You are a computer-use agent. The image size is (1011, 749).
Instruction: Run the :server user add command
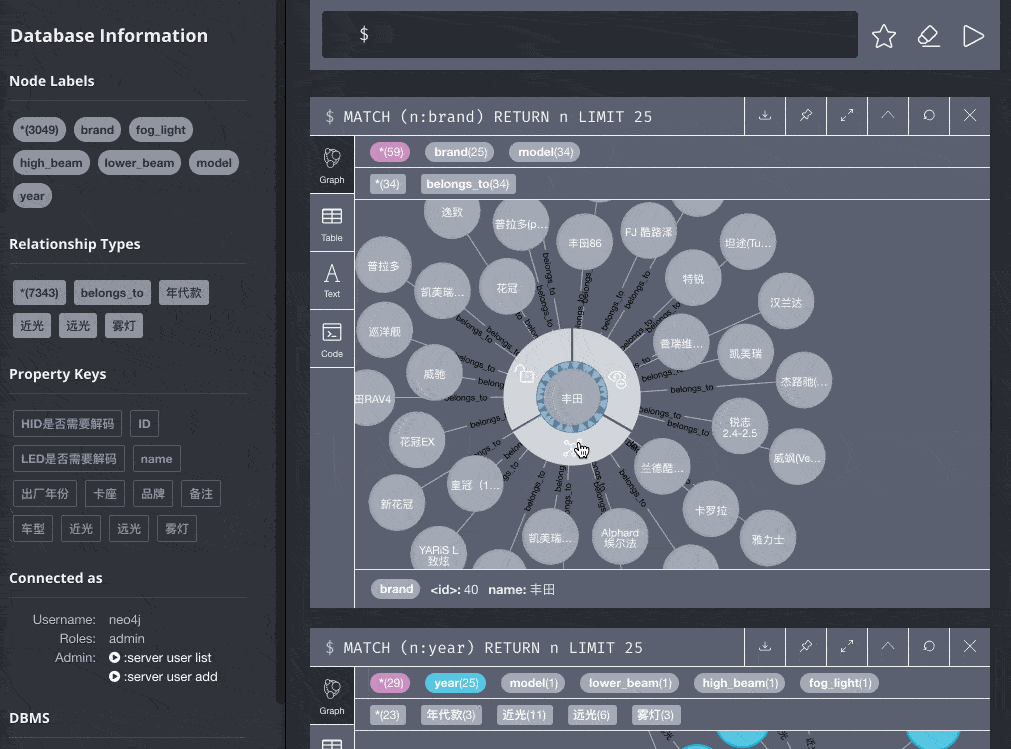163,677
